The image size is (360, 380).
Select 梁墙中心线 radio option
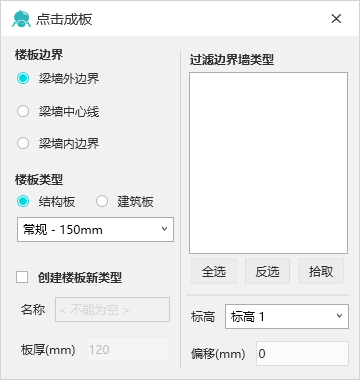click(x=23, y=111)
